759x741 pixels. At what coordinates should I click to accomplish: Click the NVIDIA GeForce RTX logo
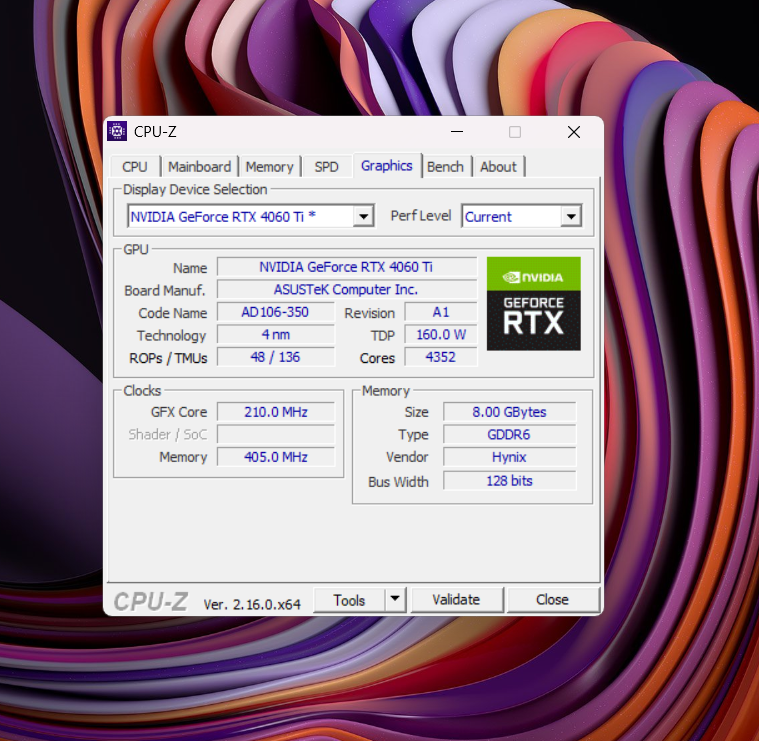coord(533,303)
